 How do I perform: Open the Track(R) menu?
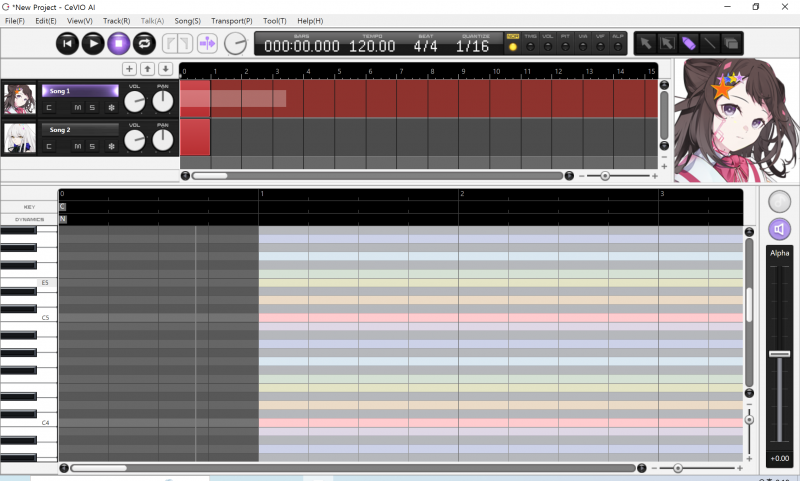click(x=116, y=21)
